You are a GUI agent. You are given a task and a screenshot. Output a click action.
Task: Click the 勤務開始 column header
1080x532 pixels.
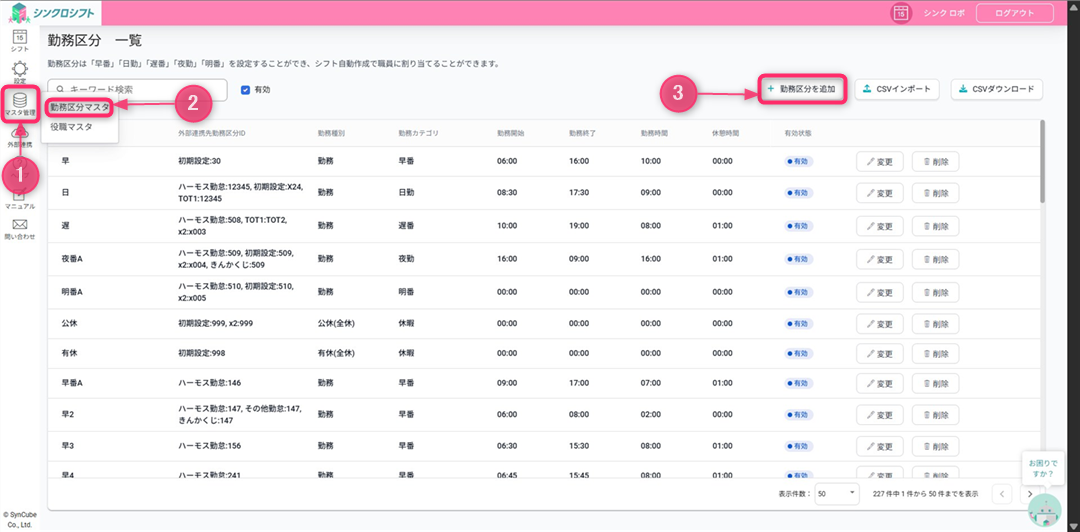point(511,132)
